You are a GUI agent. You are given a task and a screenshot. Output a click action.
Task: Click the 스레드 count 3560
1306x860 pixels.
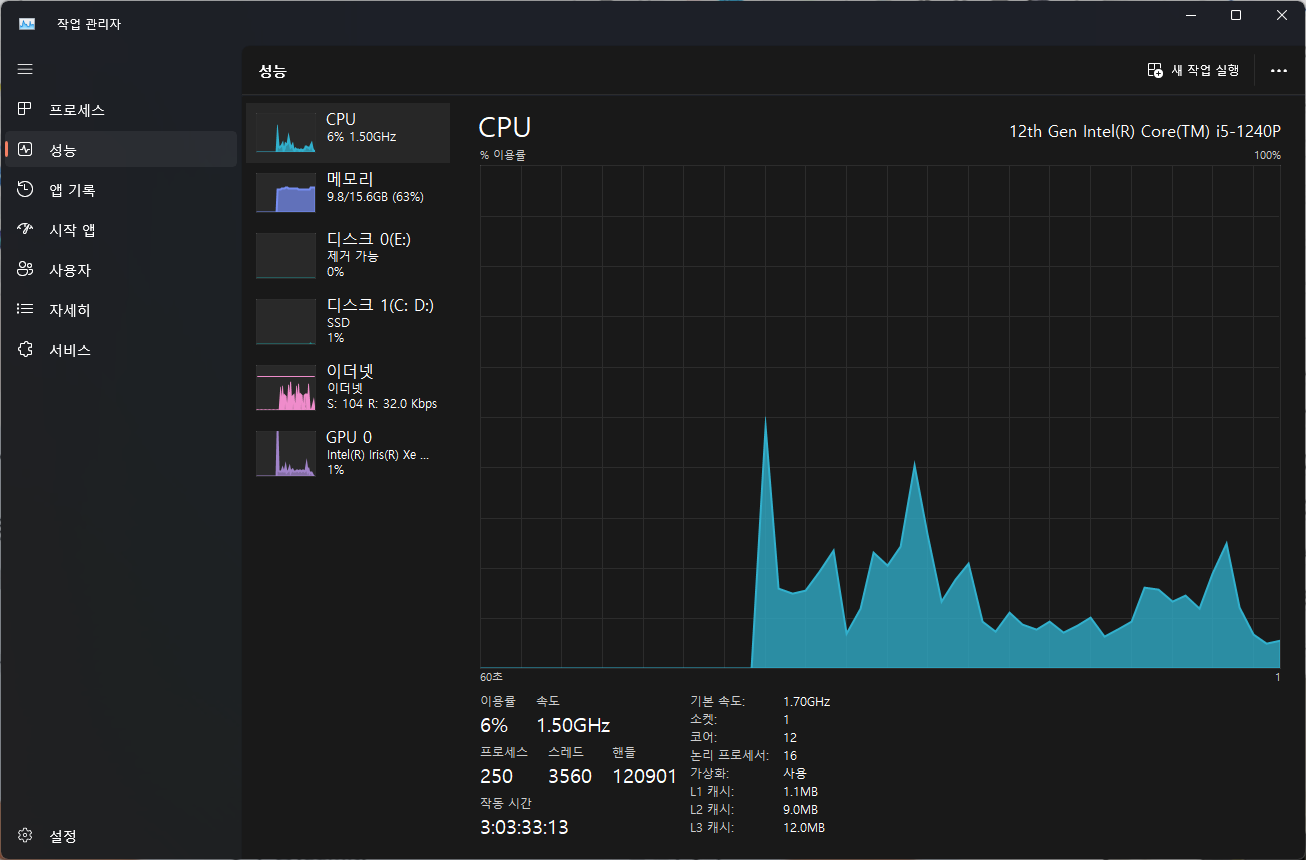(570, 776)
